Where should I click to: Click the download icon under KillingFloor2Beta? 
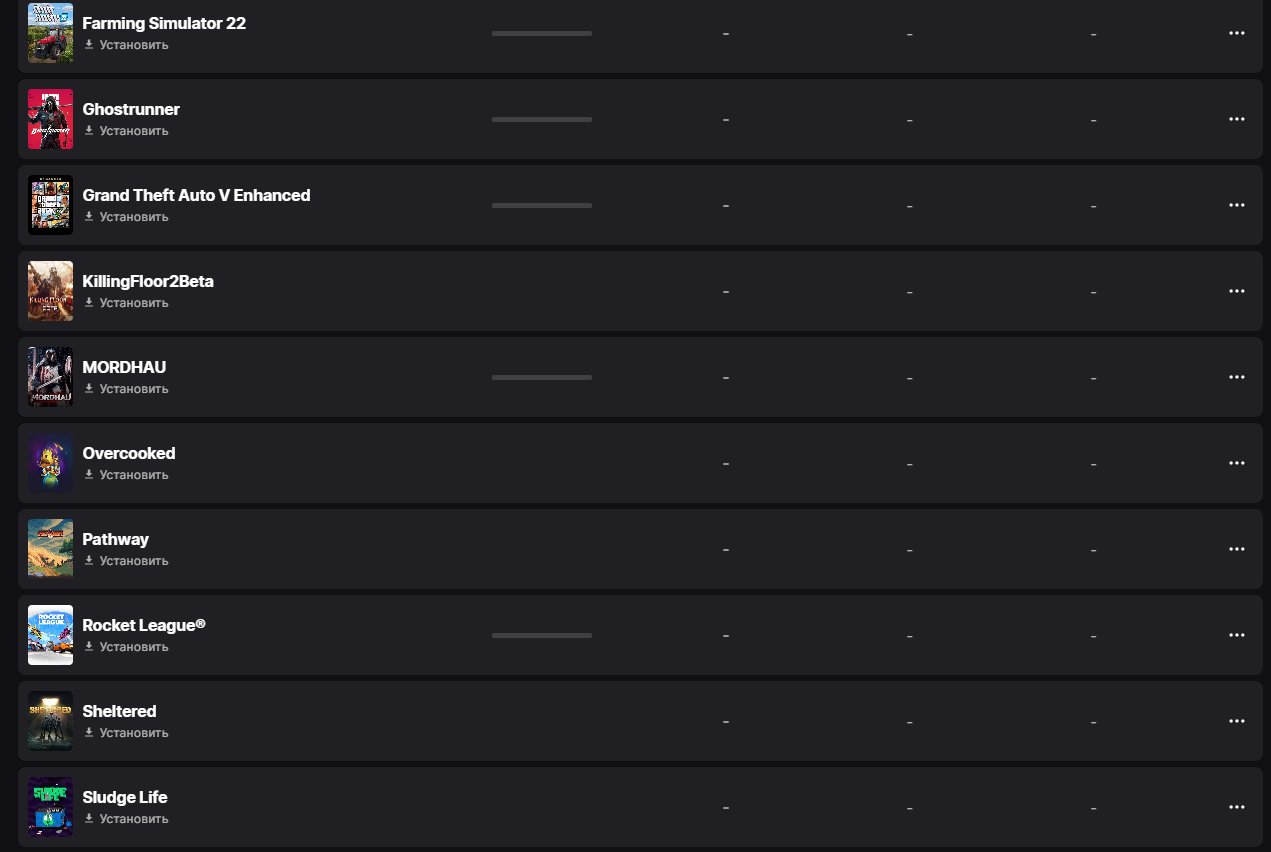tap(89, 302)
